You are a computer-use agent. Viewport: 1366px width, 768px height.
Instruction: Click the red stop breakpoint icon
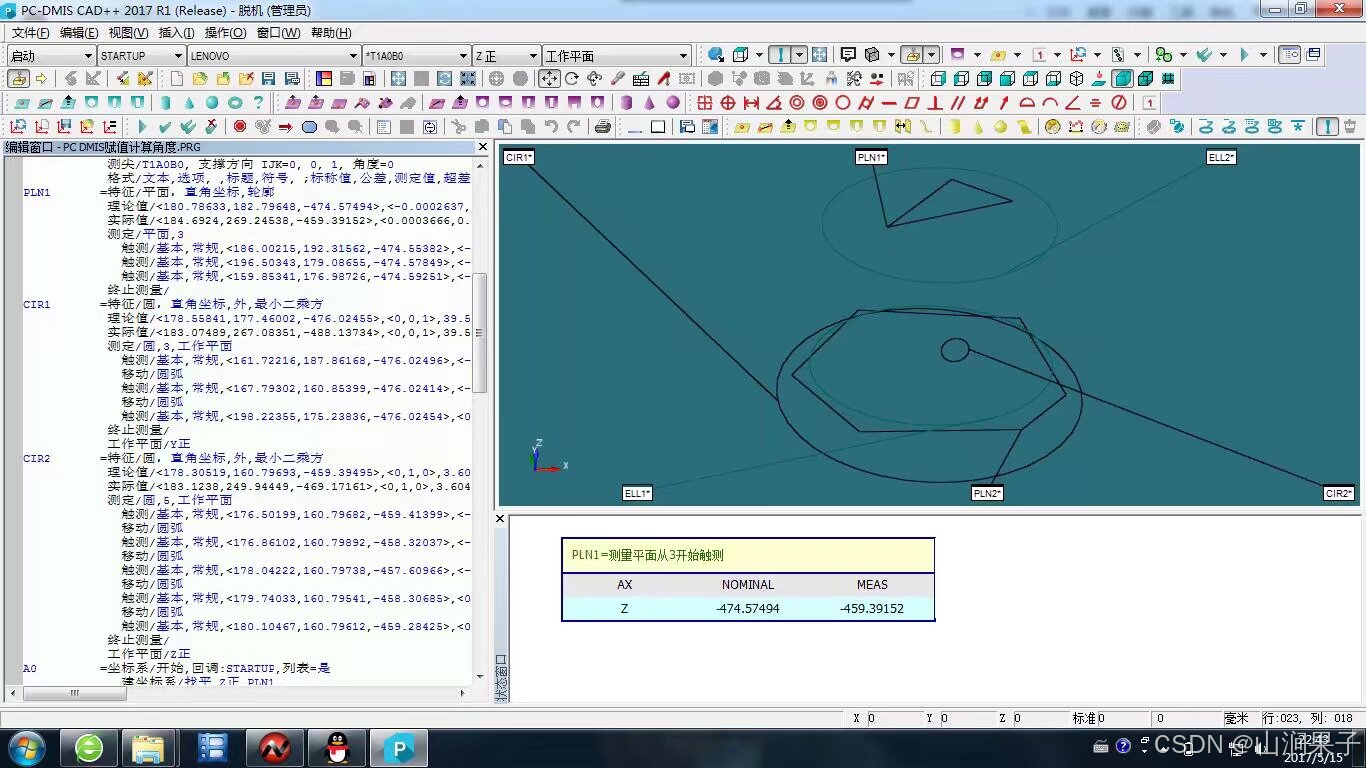click(240, 127)
